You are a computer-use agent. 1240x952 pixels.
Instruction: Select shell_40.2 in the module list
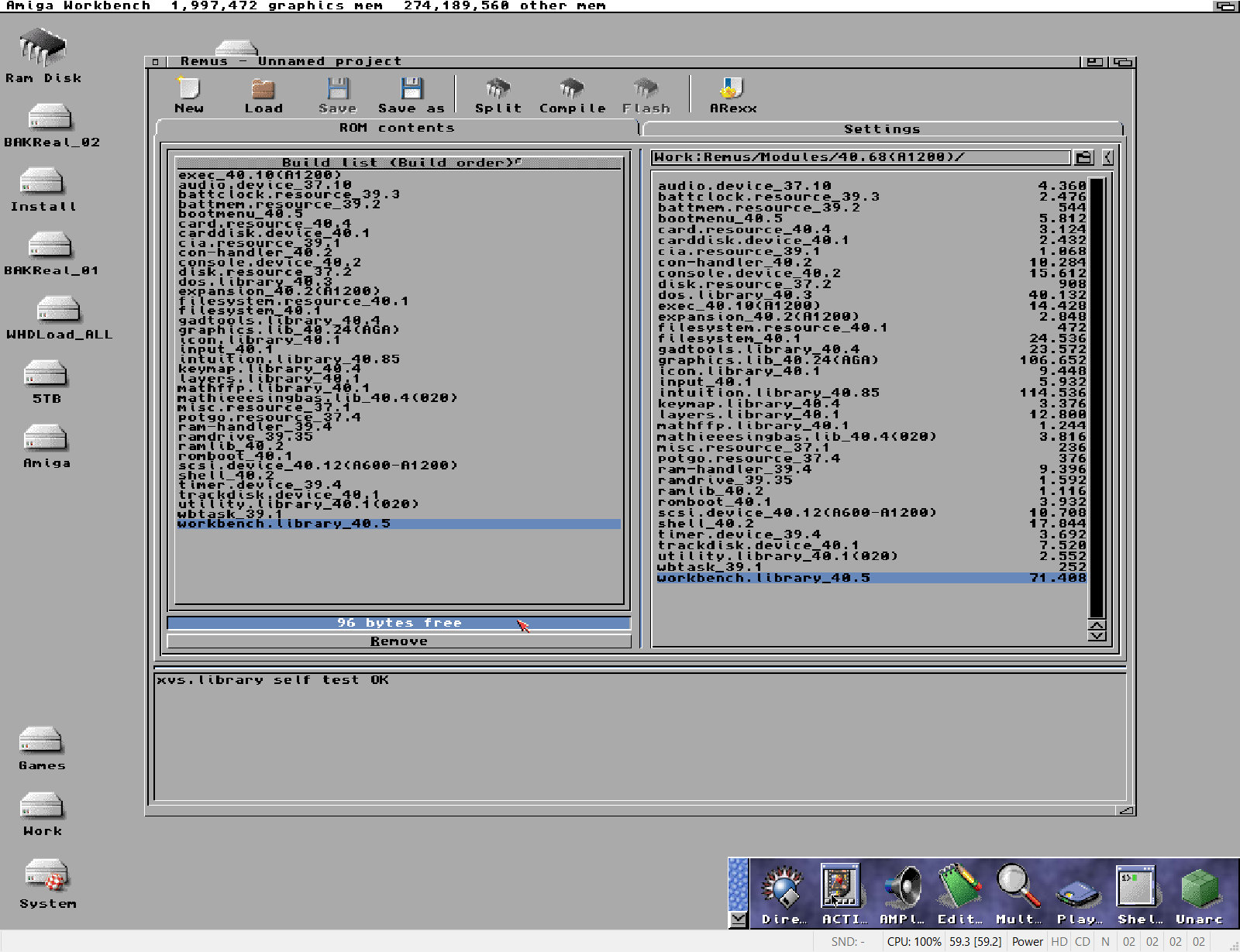871,524
